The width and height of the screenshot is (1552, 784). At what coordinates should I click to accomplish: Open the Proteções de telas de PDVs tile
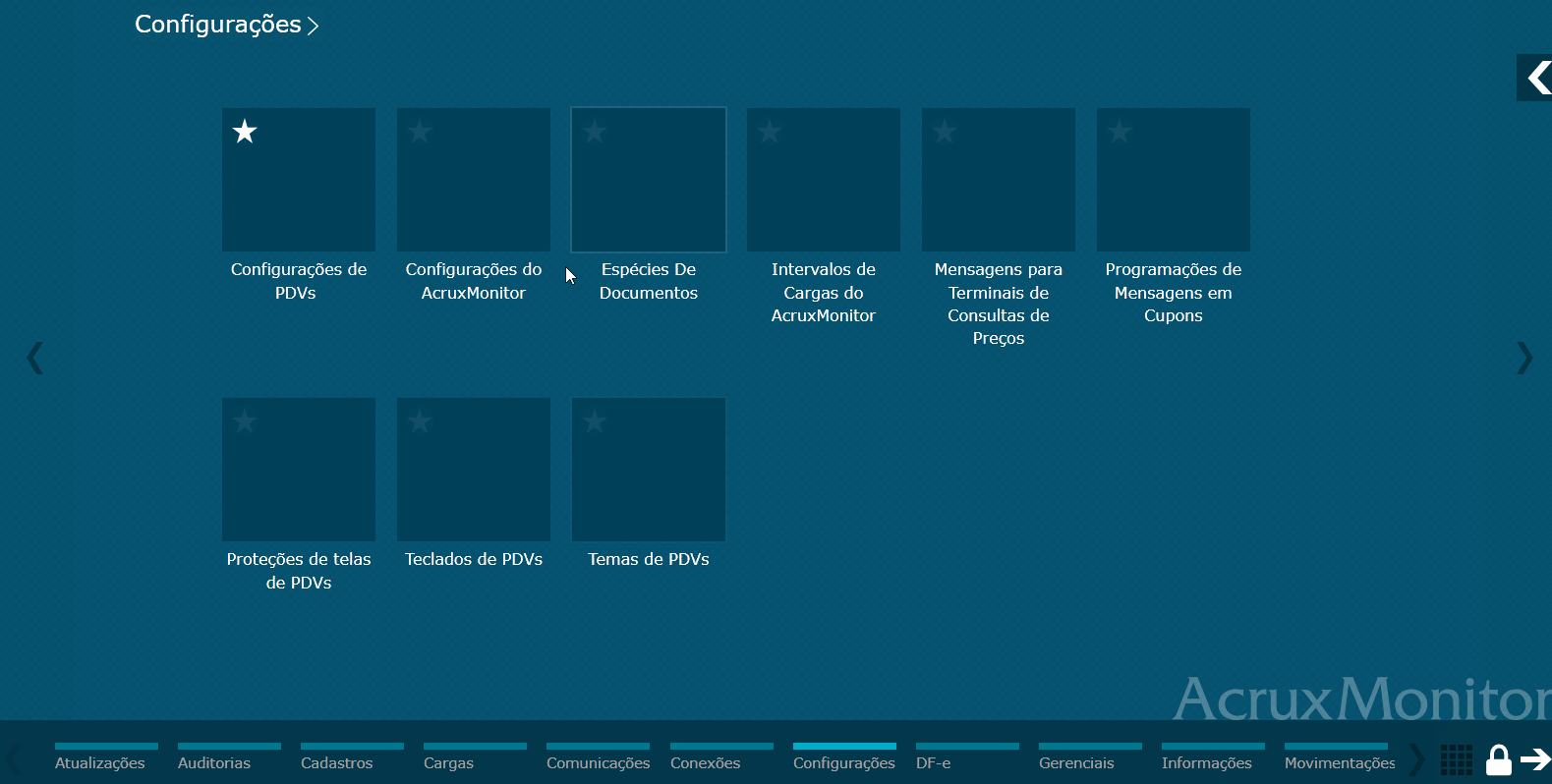[x=299, y=470]
